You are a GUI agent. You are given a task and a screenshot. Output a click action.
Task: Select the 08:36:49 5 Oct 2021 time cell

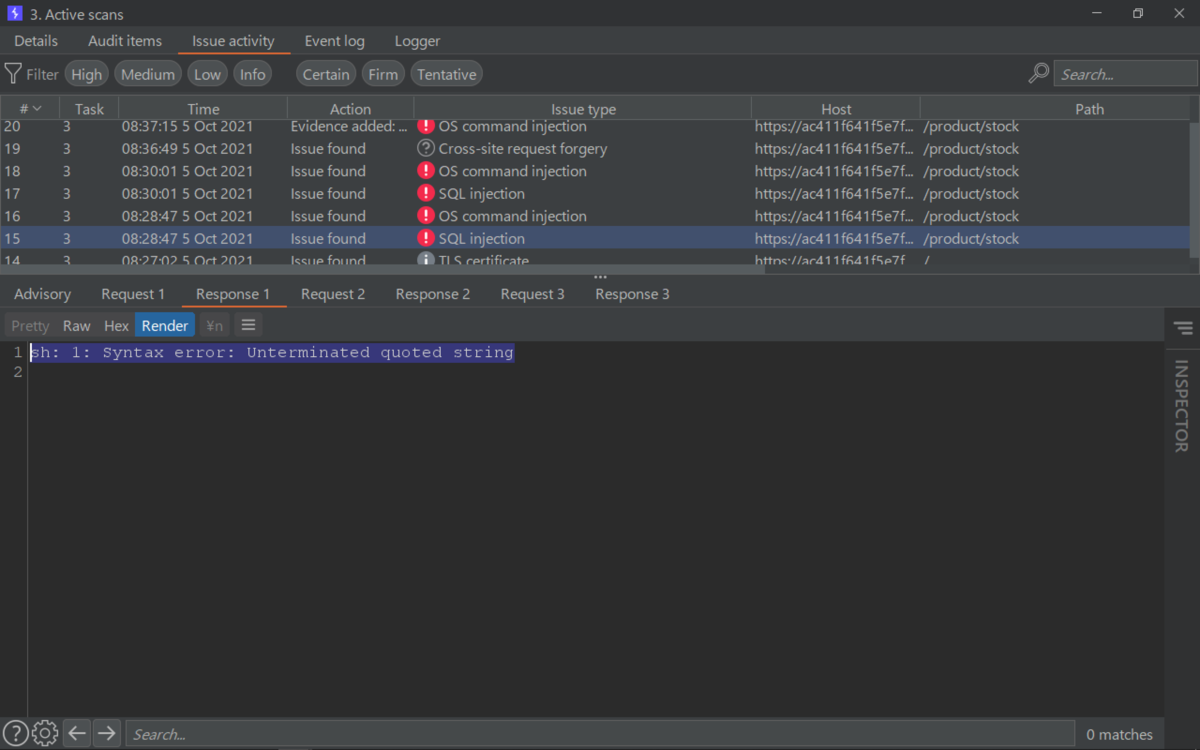coord(188,148)
